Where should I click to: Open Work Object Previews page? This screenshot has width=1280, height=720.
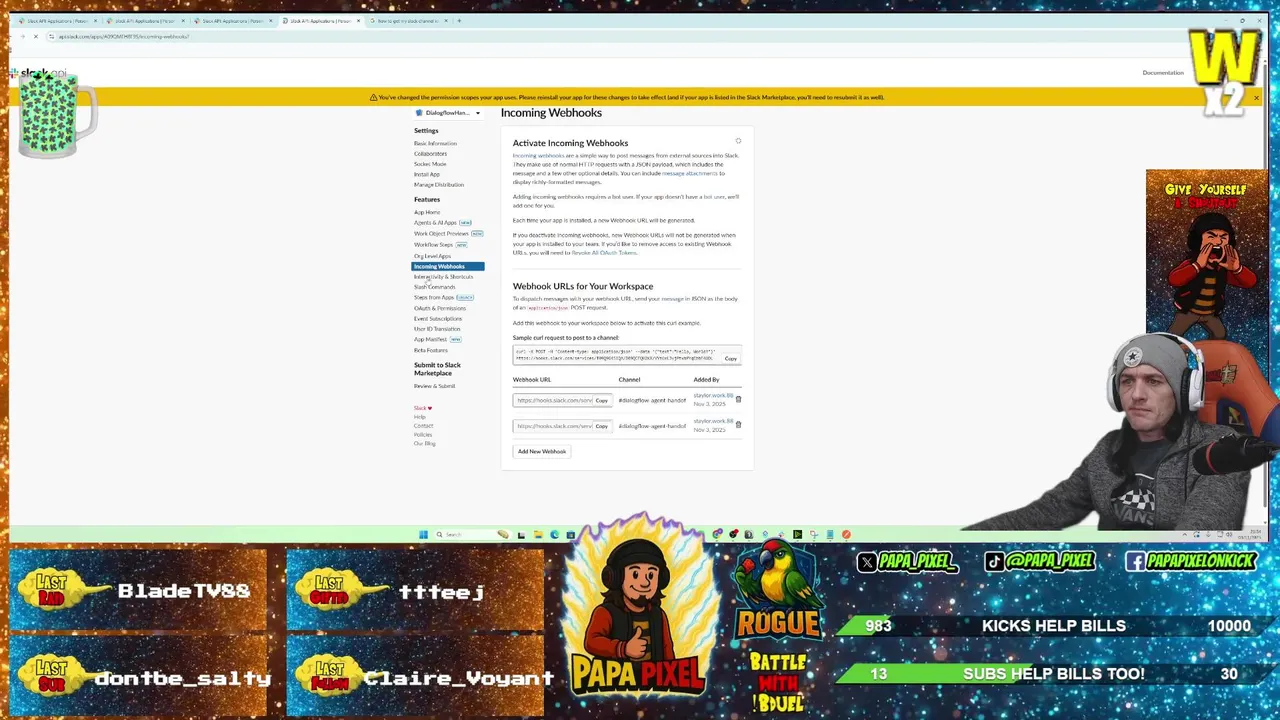coord(441,234)
